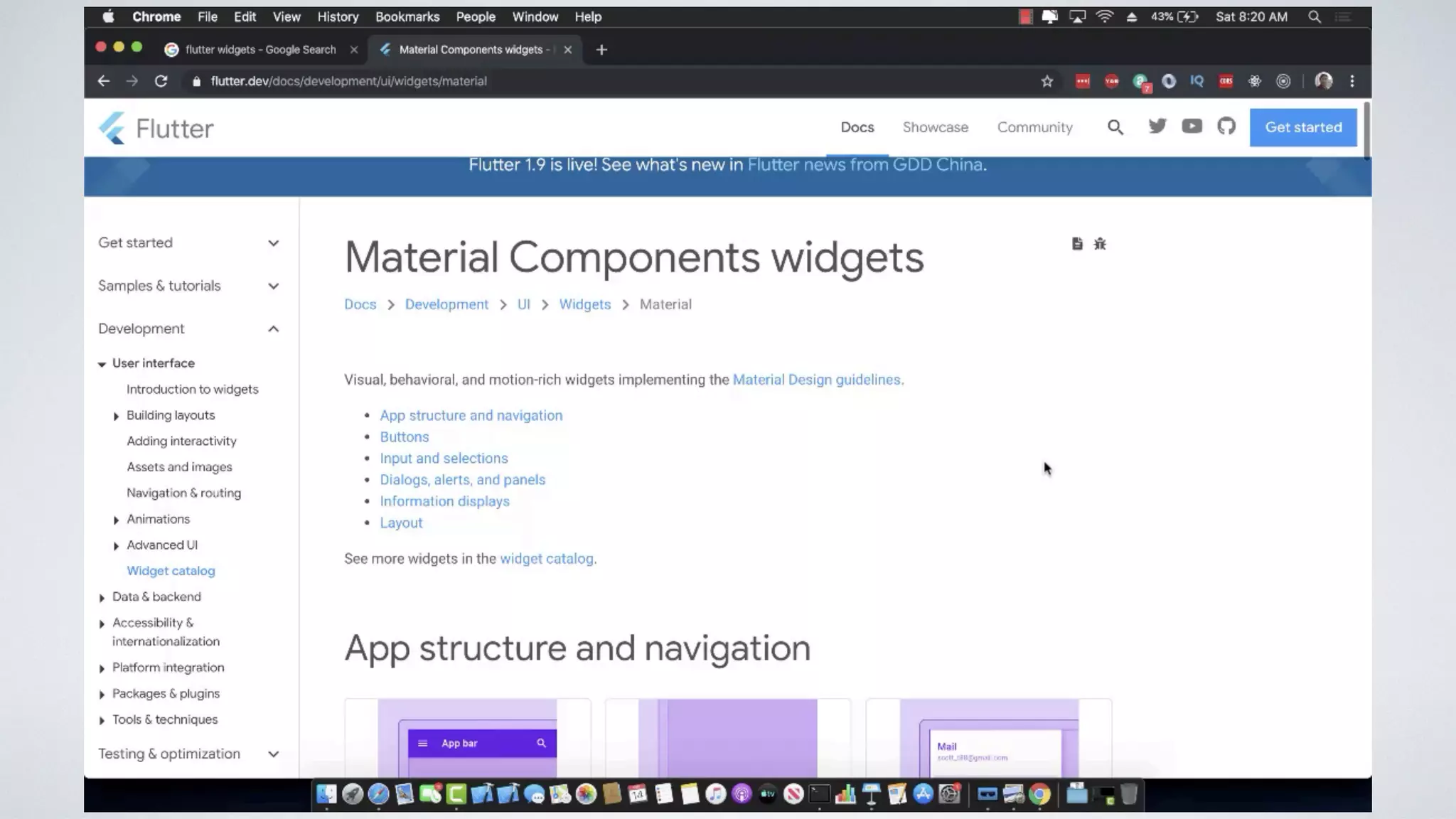This screenshot has height=819, width=1456.
Task: Click the YouTube icon in header
Action: (x=1192, y=127)
